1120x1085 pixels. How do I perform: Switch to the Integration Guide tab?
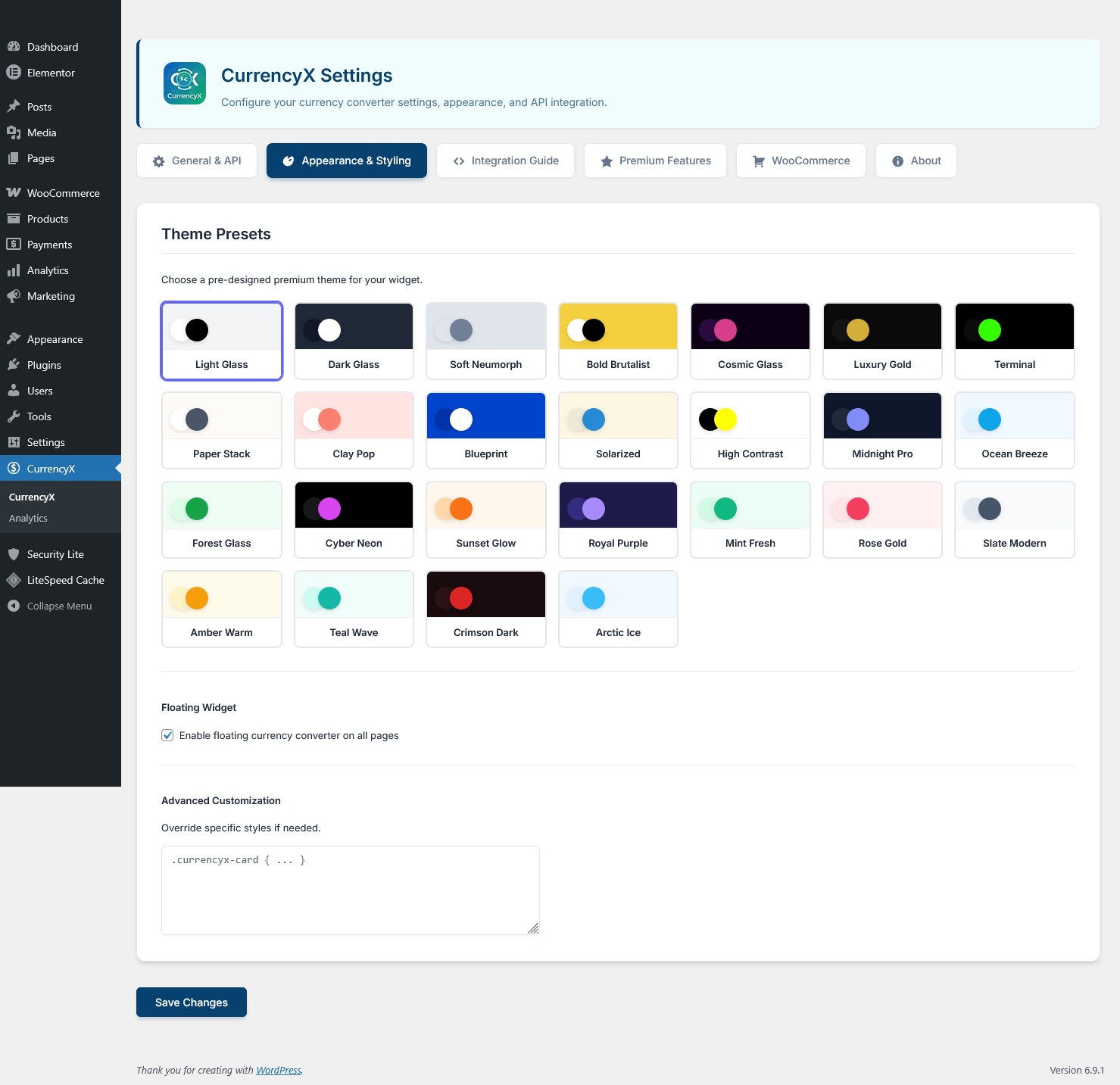[504, 161]
